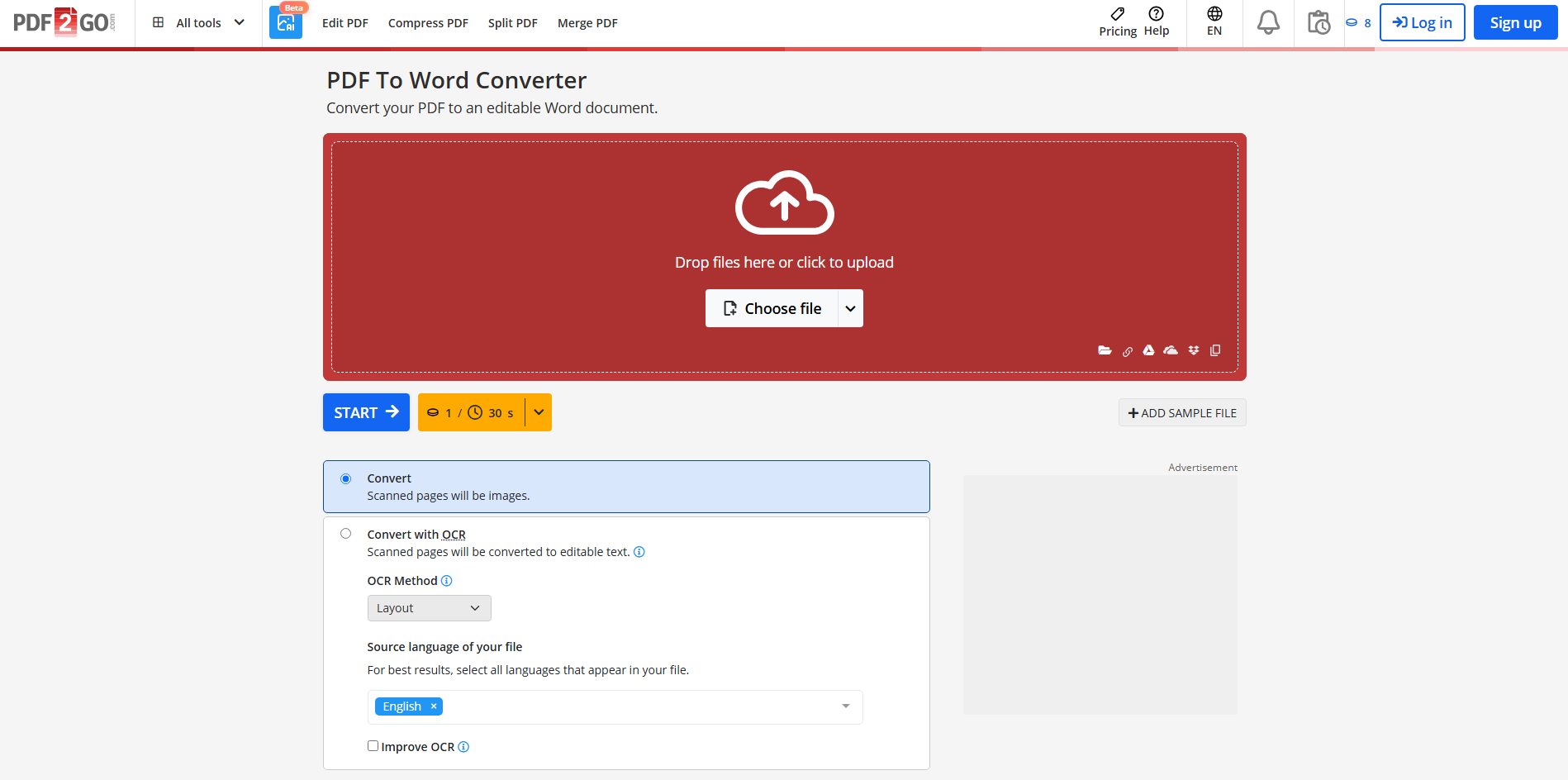Click the OCR abbreviation in Convert with OCR
This screenshot has height=780, width=1568.
click(x=454, y=535)
